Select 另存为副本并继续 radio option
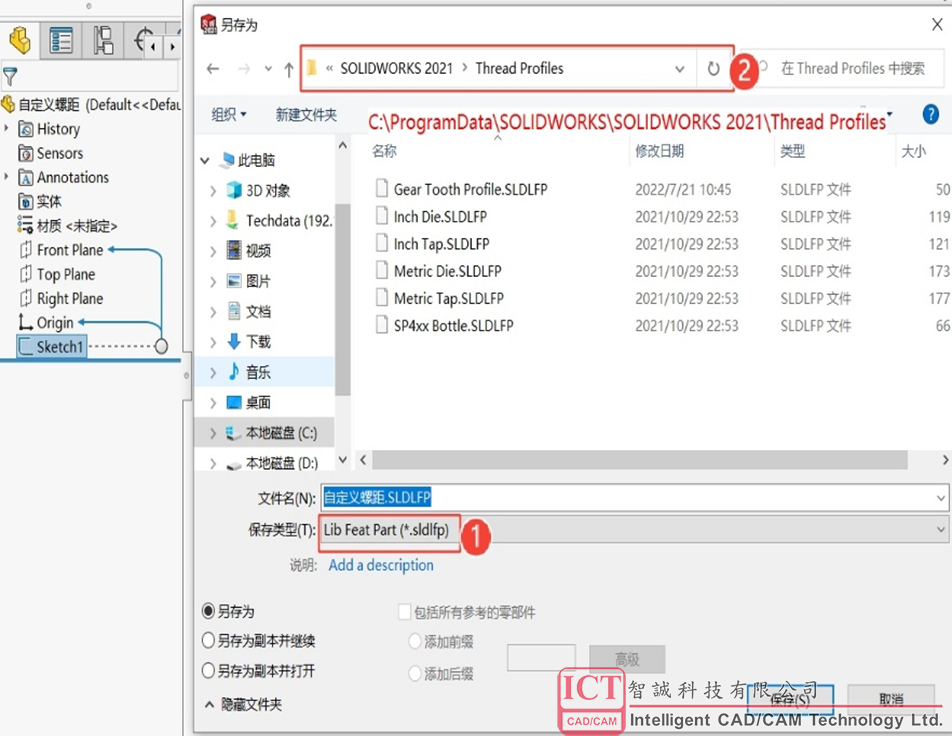This screenshot has width=952, height=736. (x=208, y=640)
